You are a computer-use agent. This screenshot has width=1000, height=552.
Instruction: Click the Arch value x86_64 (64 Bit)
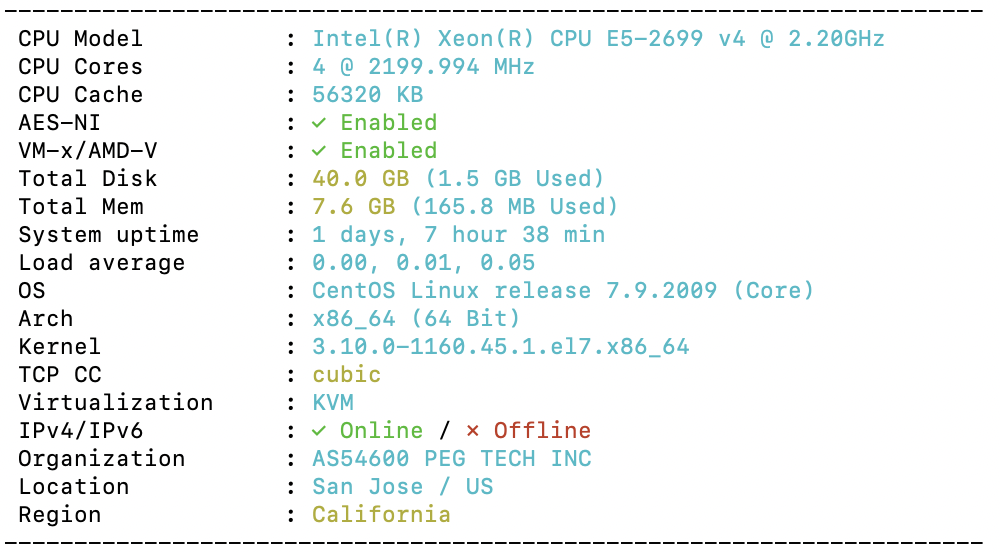(416, 319)
